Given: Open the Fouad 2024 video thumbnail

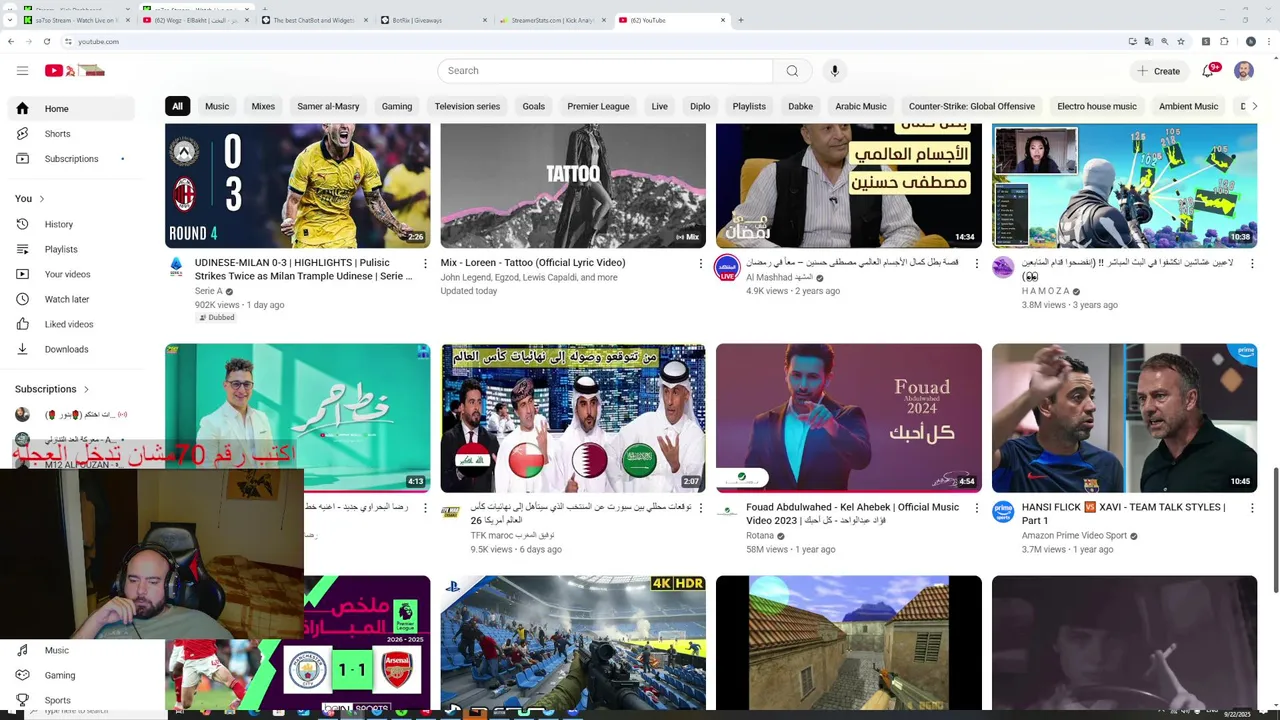Looking at the screenshot, I should 849,418.
